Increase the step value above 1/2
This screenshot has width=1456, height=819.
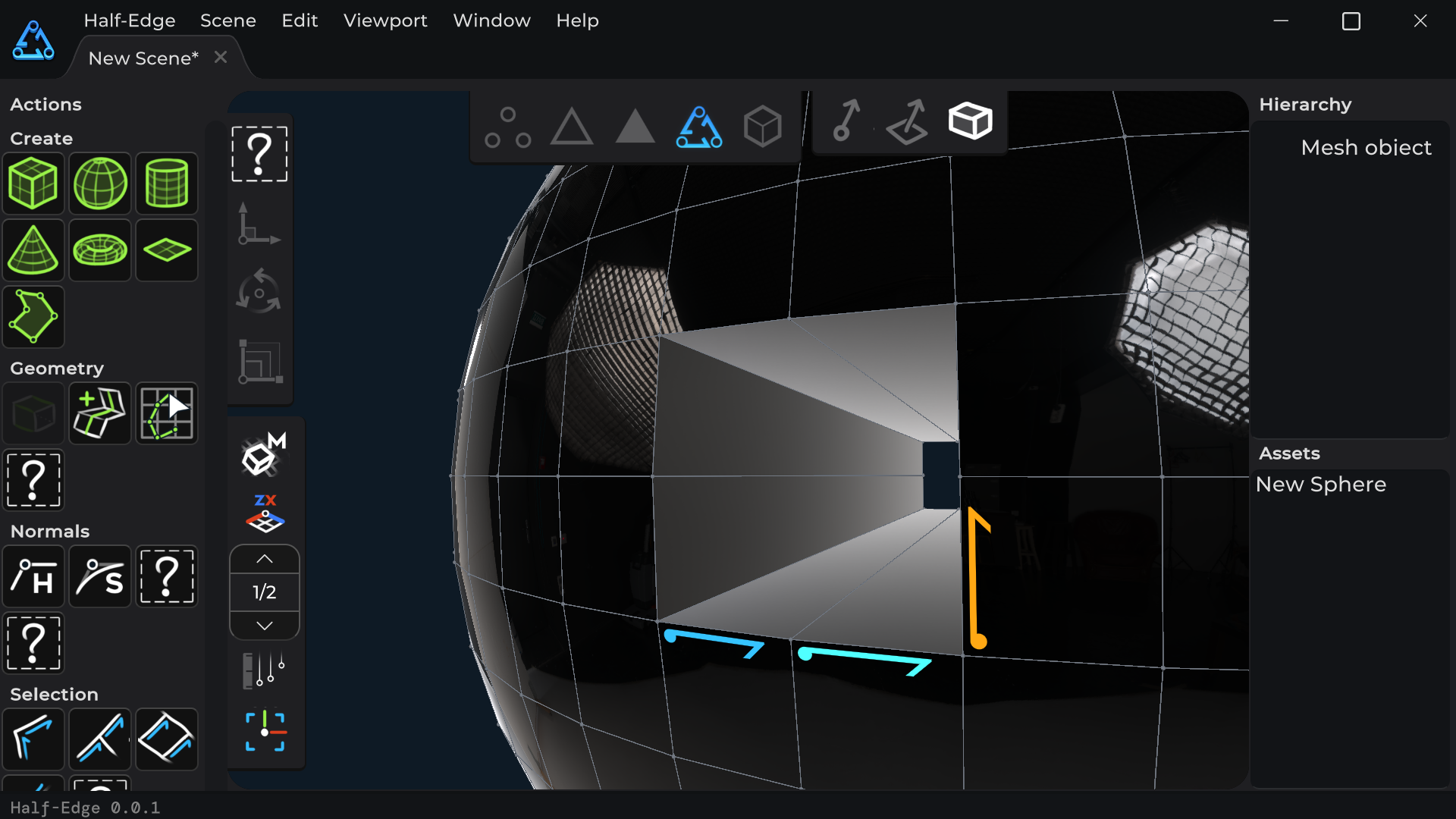[x=265, y=559]
